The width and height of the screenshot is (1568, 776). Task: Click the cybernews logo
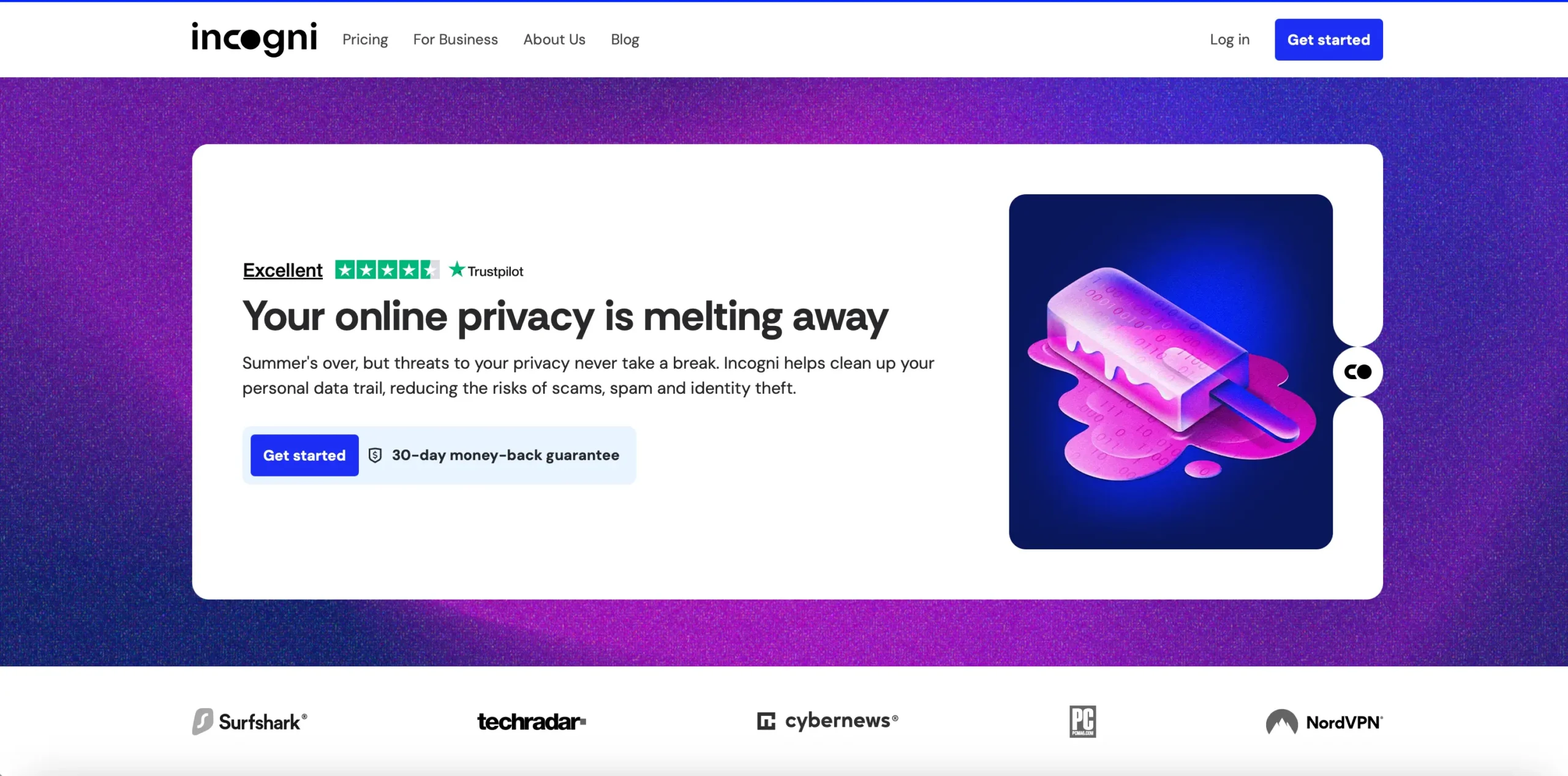coord(827,721)
